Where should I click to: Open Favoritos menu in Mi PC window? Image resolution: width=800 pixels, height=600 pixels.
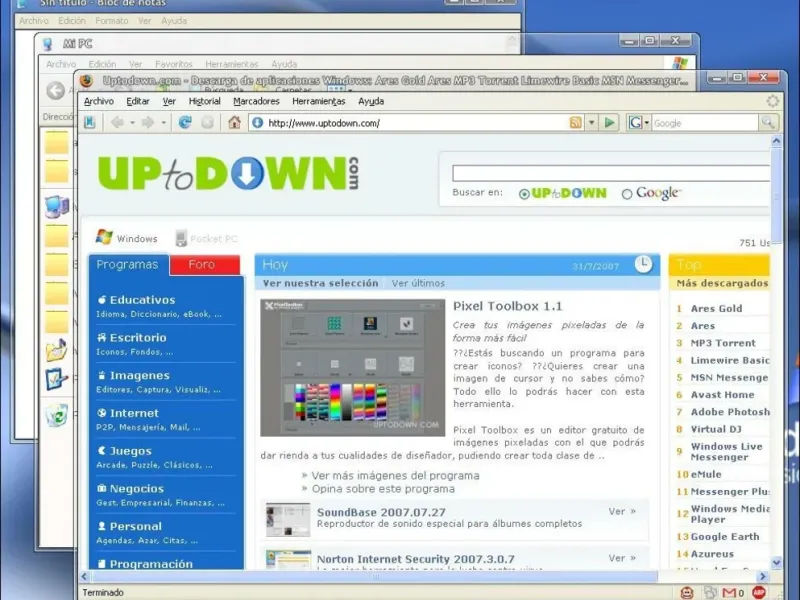(x=173, y=64)
